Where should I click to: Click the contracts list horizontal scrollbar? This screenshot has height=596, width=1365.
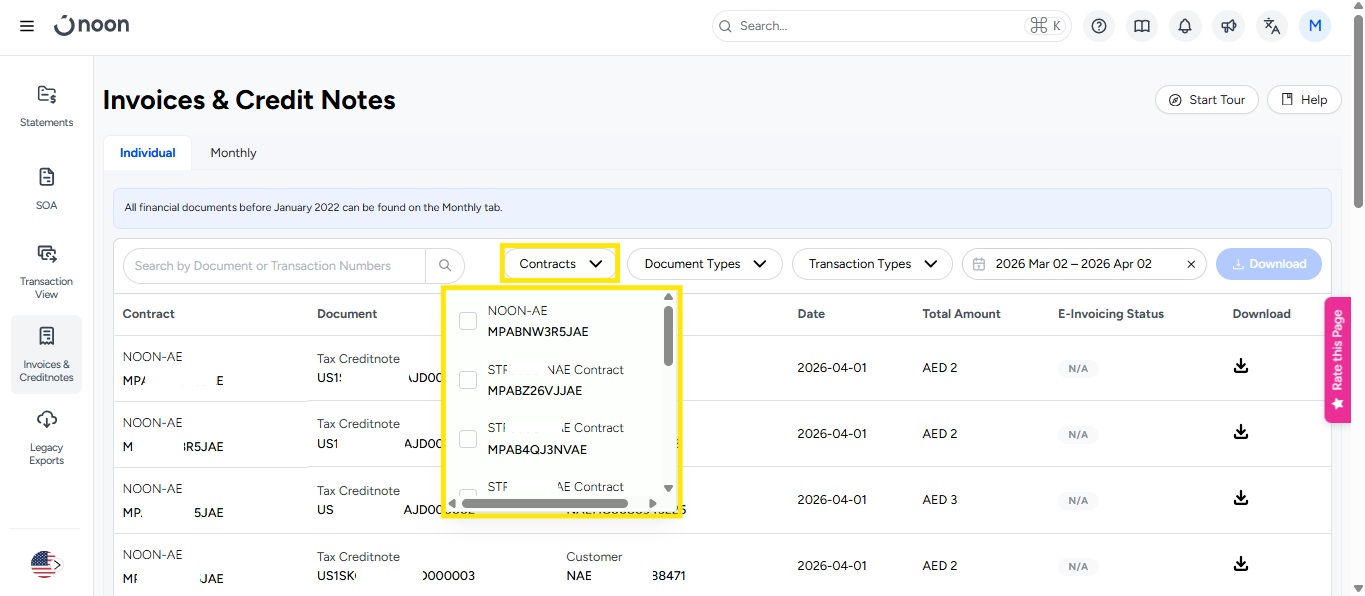(x=544, y=503)
